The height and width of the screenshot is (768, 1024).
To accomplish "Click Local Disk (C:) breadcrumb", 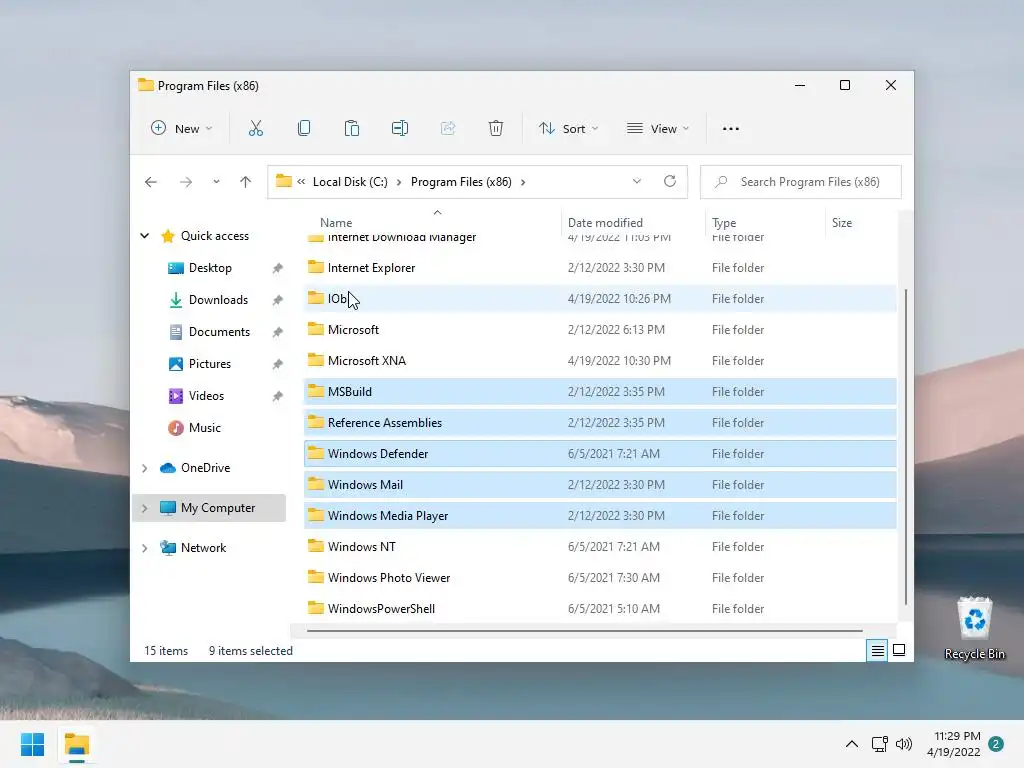I will coord(350,182).
